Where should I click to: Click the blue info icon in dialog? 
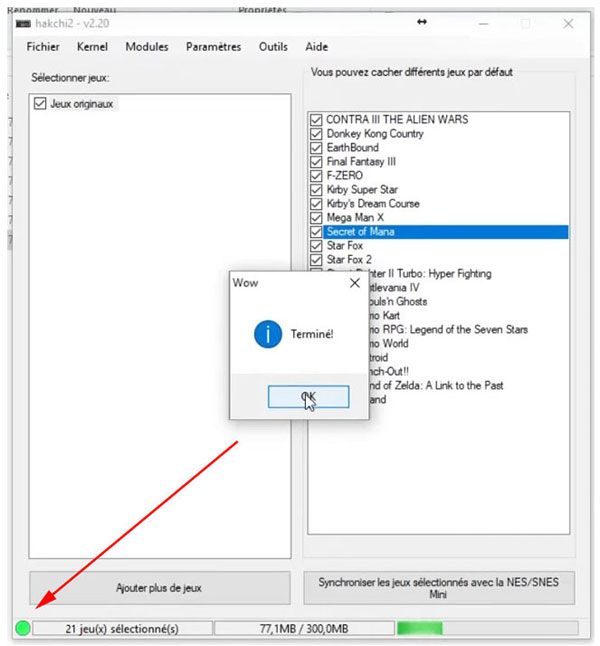(268, 335)
